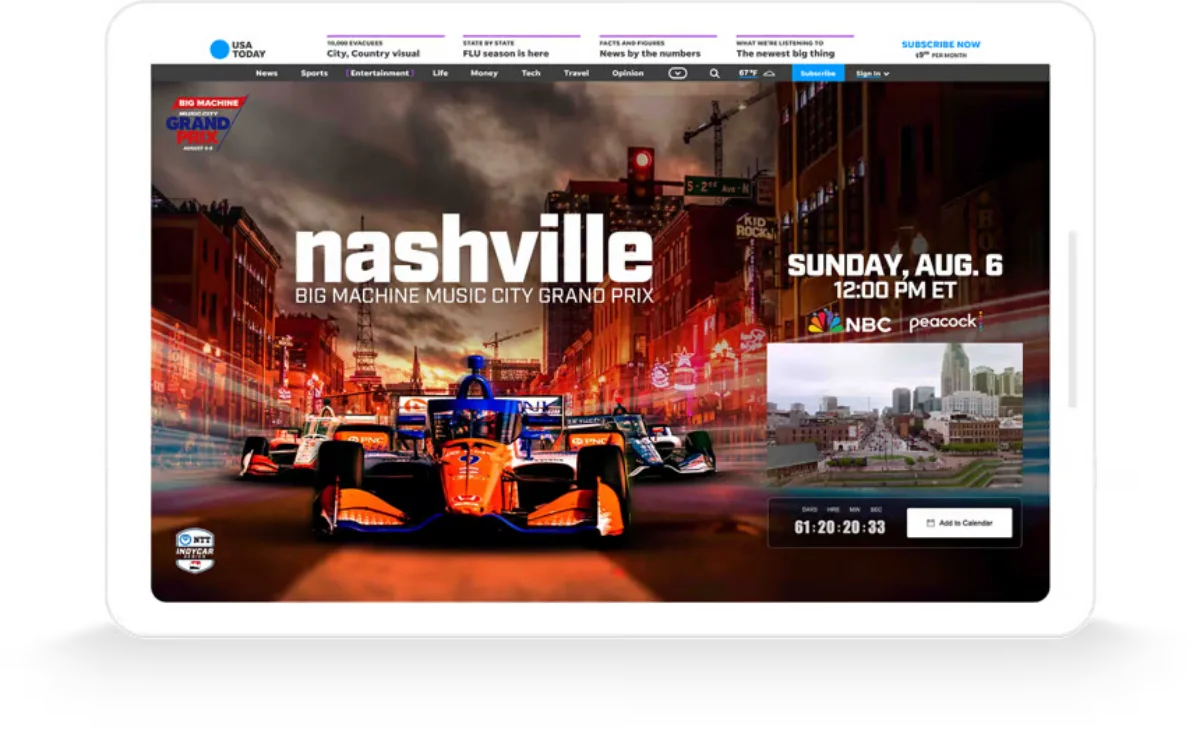Click the NTT IndyCar Series badge
Screen dimensions: 1200x730
pyautogui.click(x=194, y=550)
